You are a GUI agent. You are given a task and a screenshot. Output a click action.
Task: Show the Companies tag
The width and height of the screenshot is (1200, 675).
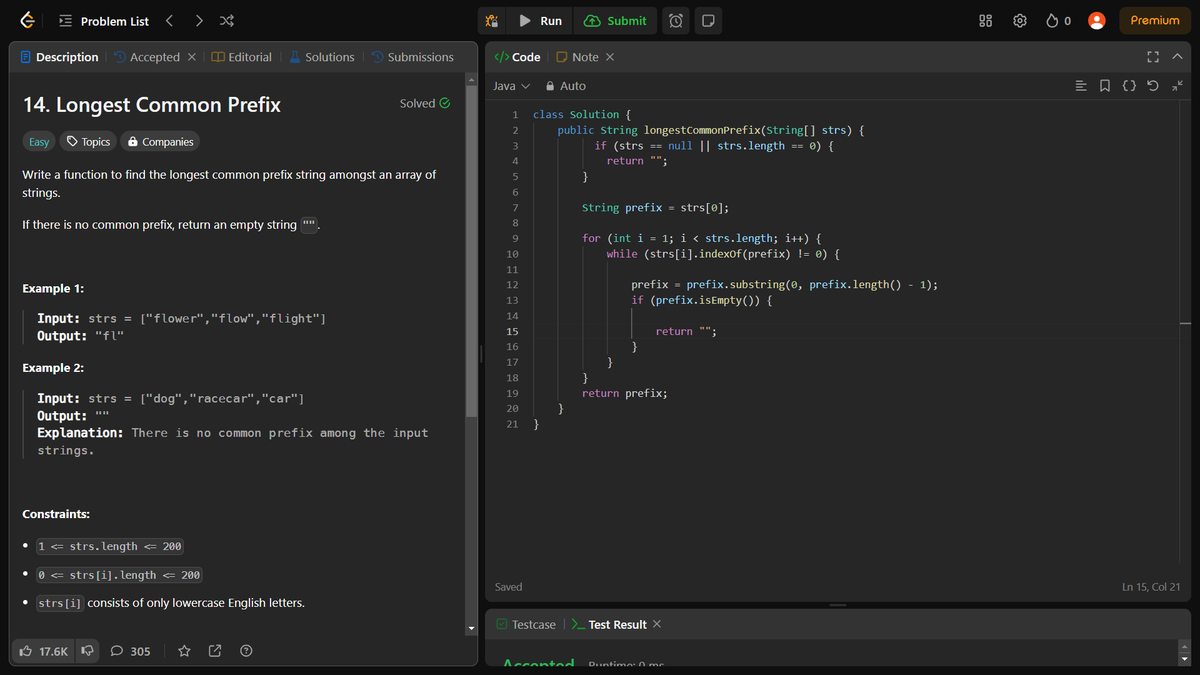[160, 142]
